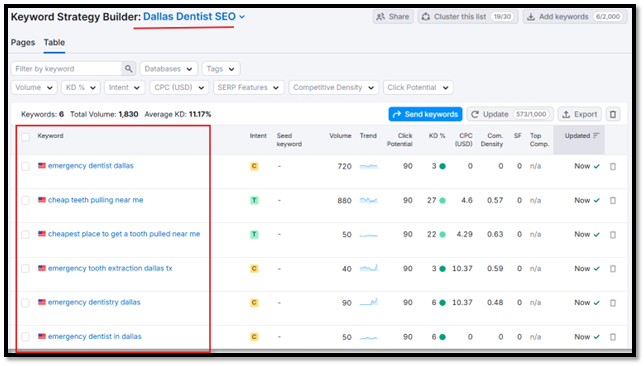Click US flag icon beside emergency dentistry dallas

point(42,302)
